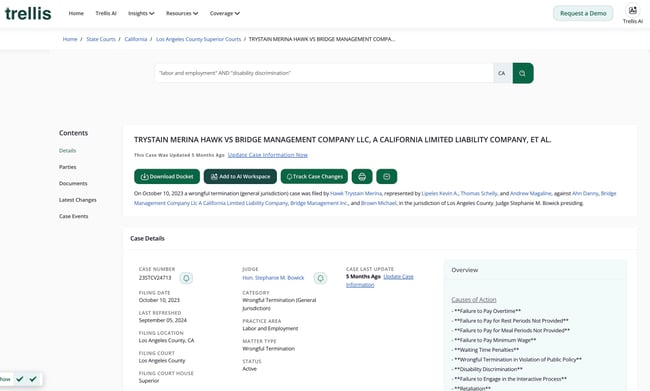Select case number 23STCV24713 text
This screenshot has width=650, height=391.
(x=155, y=278)
